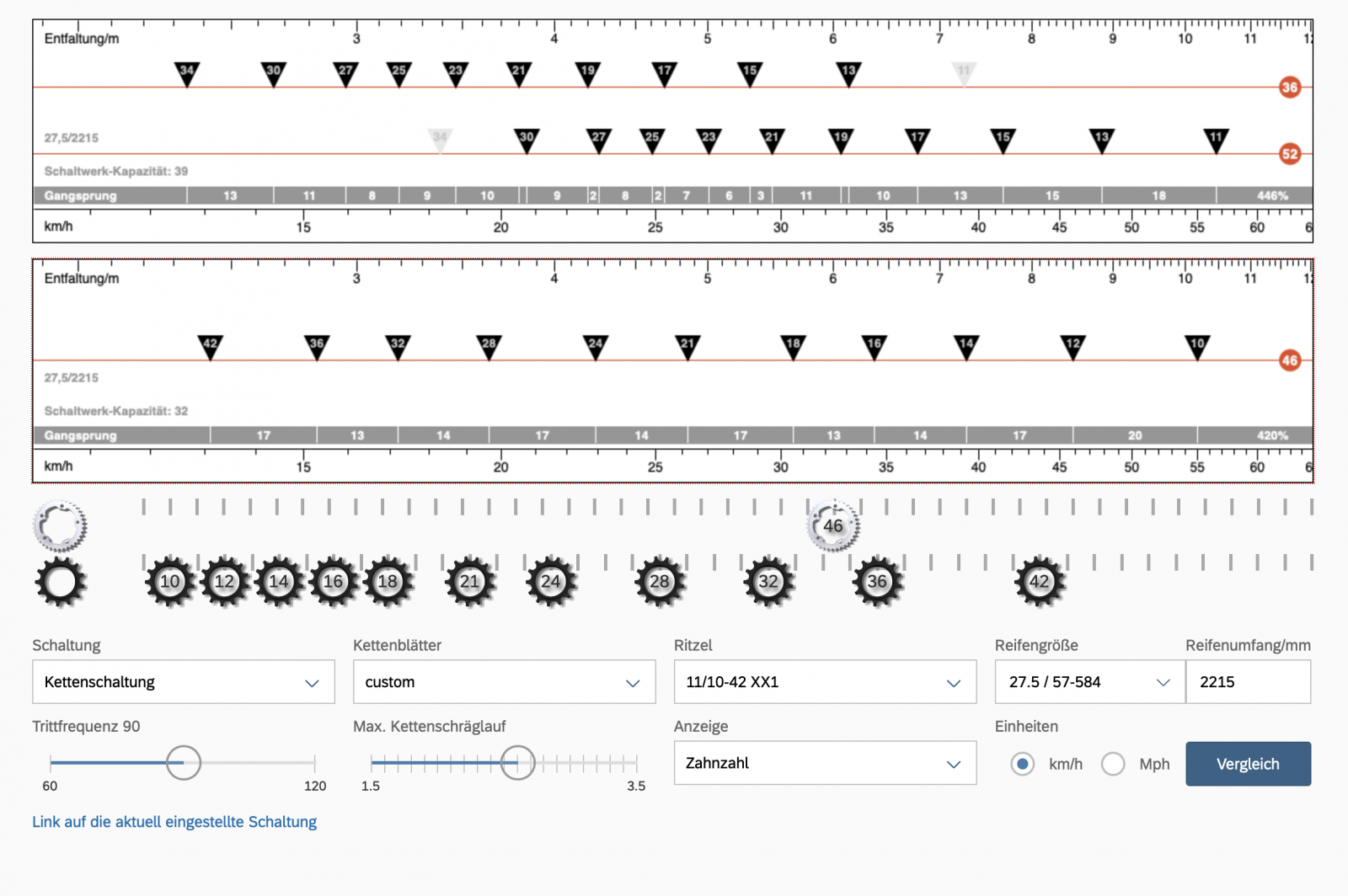Click the 13 marker on the 36-chainring row
This screenshot has width=1348, height=896.
(x=848, y=73)
